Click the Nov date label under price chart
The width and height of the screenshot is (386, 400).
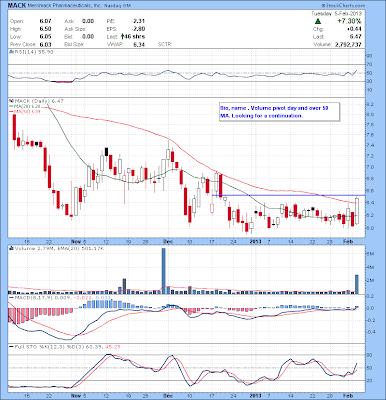point(76,241)
